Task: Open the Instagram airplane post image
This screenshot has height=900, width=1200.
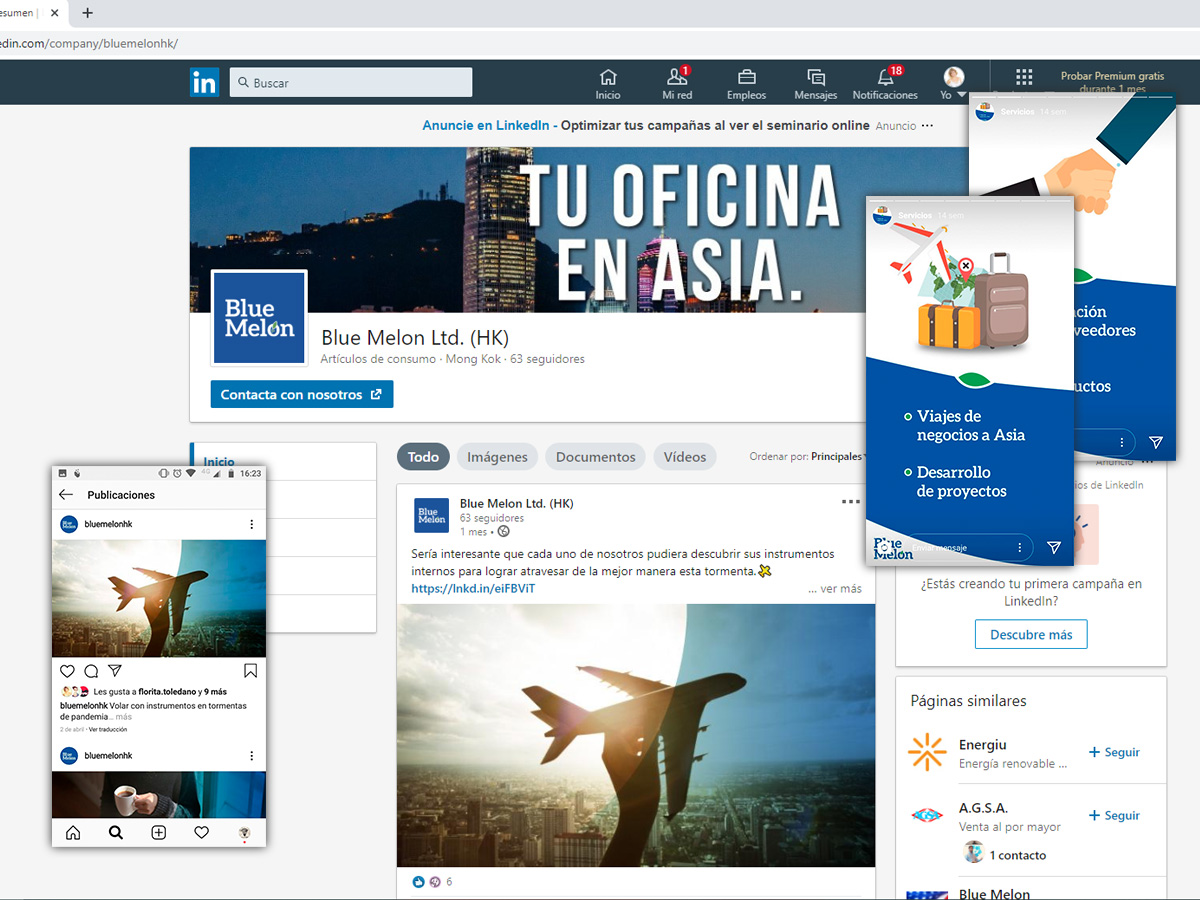Action: click(x=159, y=599)
